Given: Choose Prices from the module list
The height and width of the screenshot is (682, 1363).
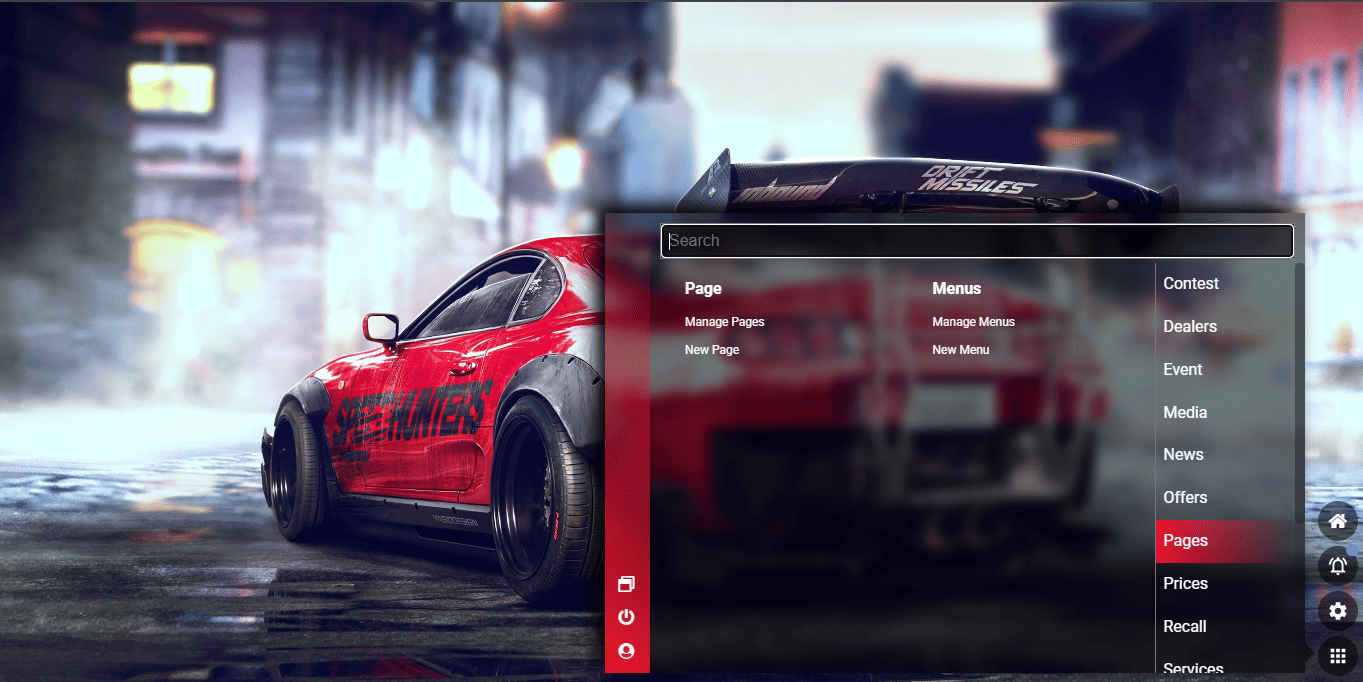Looking at the screenshot, I should [x=1185, y=584].
